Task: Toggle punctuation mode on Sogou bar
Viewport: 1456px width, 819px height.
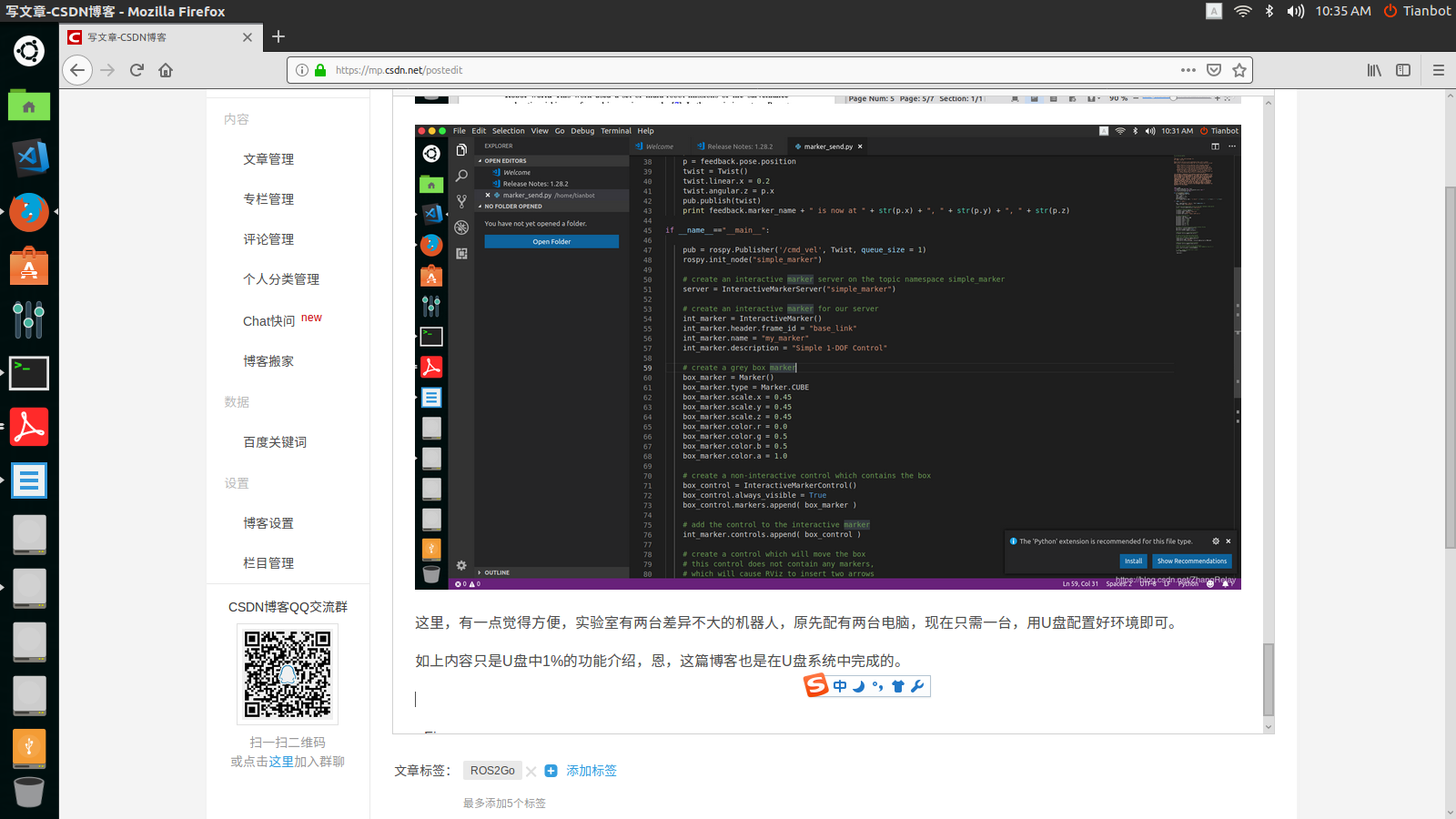Action: (x=875, y=686)
